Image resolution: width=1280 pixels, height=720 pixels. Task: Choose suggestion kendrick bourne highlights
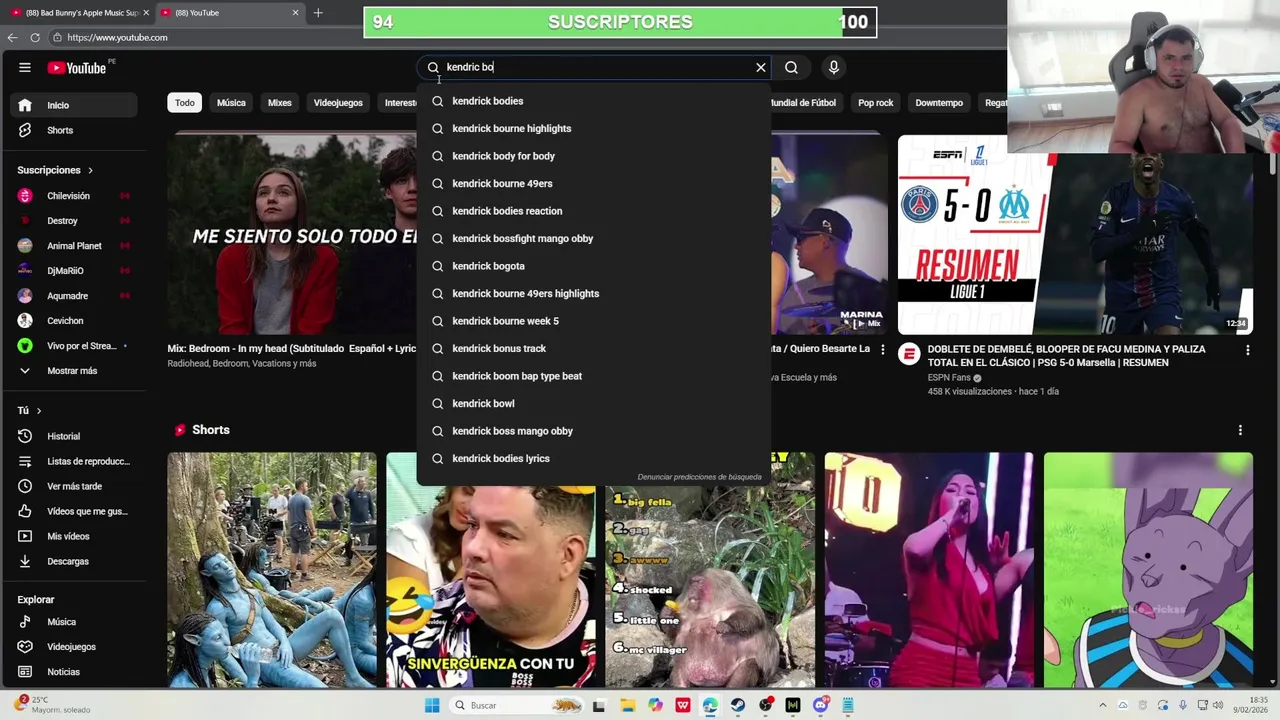[594, 129]
